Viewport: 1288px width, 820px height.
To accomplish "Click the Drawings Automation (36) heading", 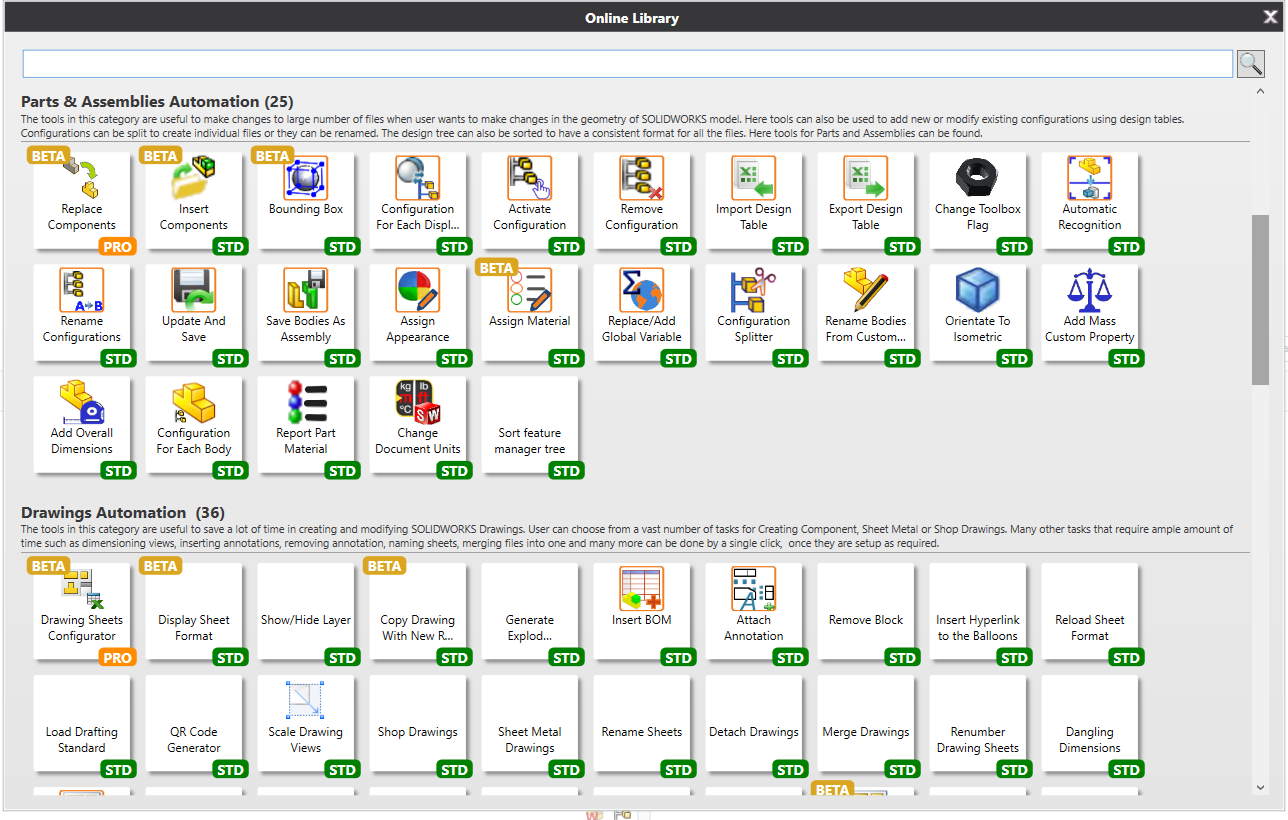I will (x=121, y=513).
